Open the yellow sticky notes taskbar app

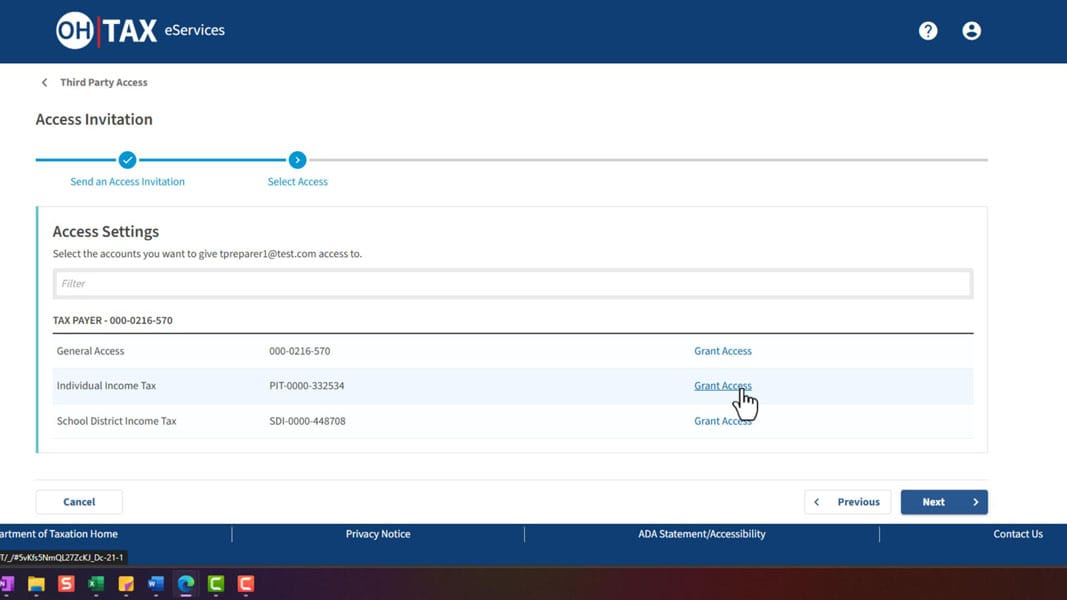coord(126,584)
